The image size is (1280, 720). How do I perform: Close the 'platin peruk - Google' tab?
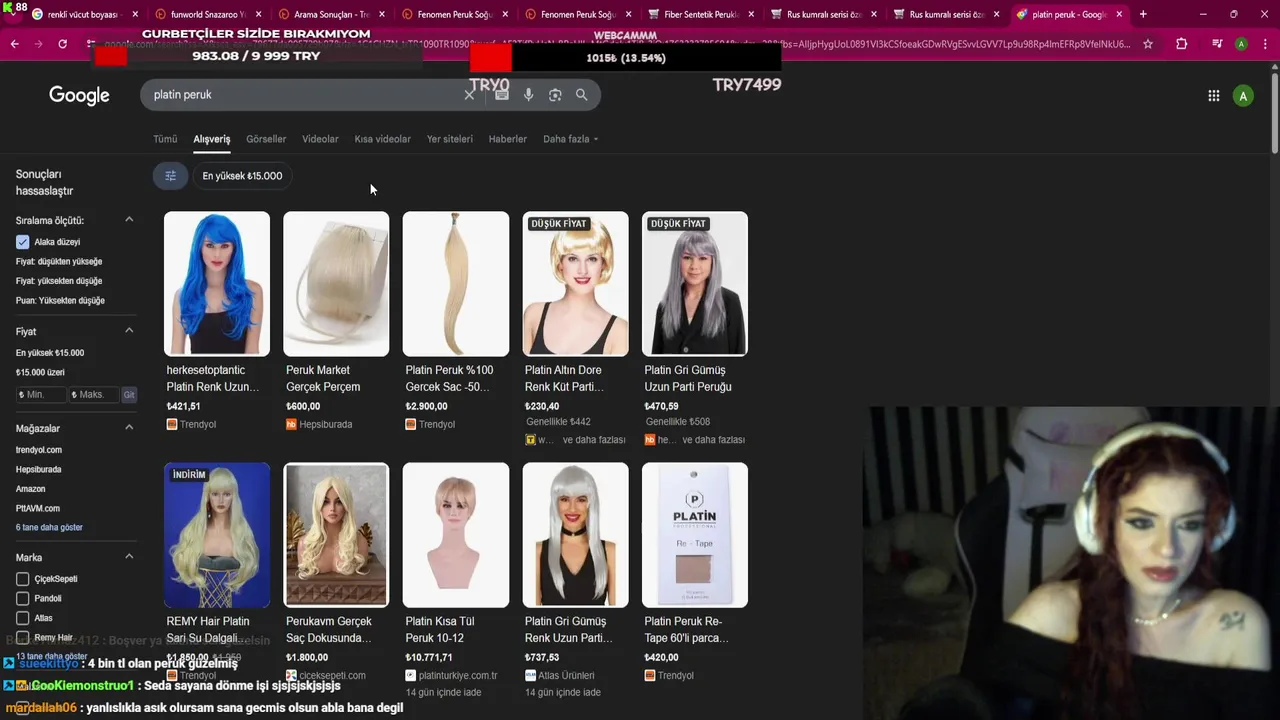[x=1119, y=14]
